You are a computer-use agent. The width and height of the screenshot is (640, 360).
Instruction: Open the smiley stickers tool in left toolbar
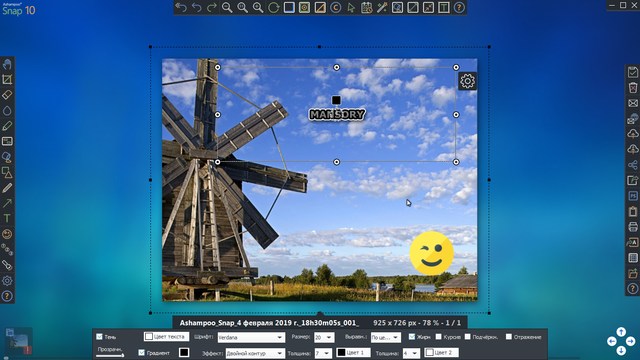[7, 234]
